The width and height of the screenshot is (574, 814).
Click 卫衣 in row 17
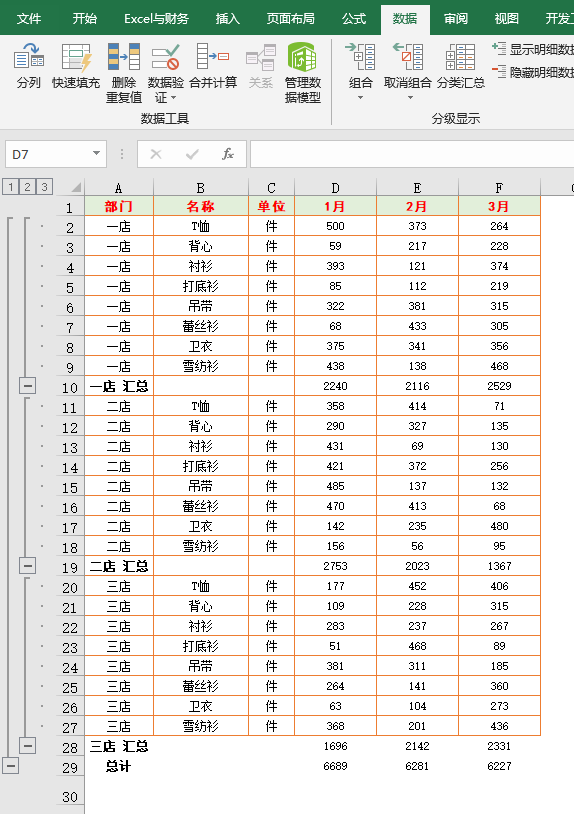tap(201, 526)
